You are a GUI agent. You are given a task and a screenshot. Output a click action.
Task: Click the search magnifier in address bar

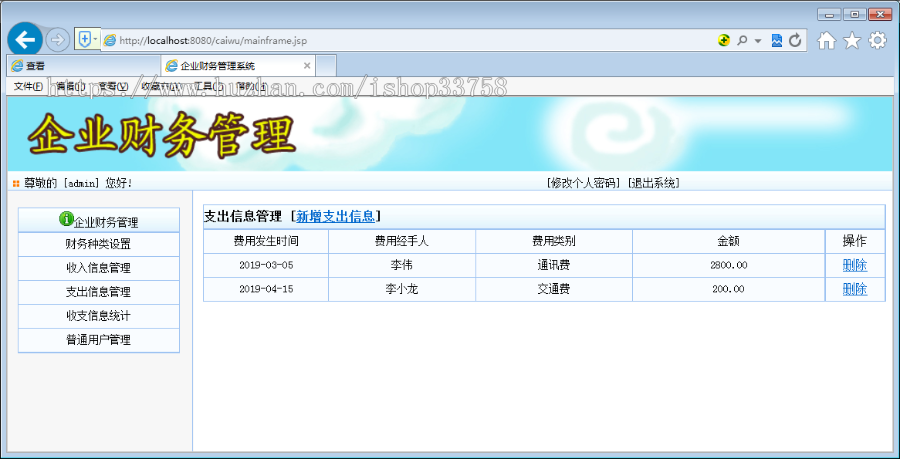click(x=742, y=40)
